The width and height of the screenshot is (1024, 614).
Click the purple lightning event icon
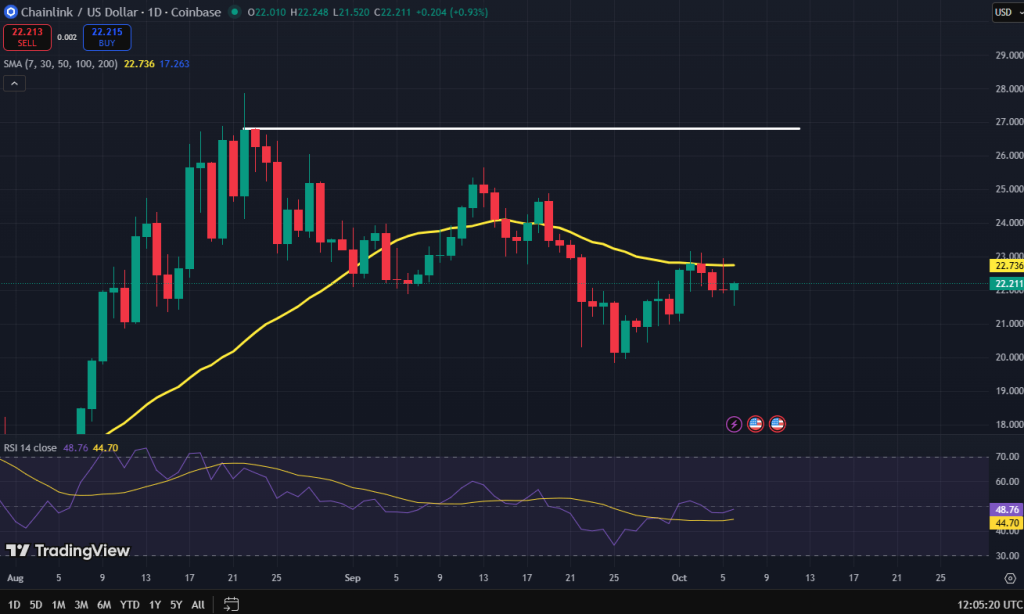pyautogui.click(x=734, y=424)
